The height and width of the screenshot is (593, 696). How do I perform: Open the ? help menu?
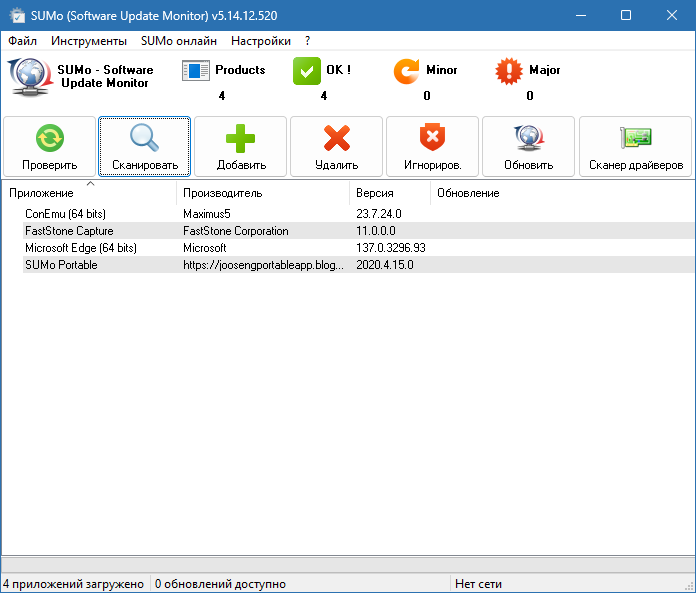tap(308, 41)
